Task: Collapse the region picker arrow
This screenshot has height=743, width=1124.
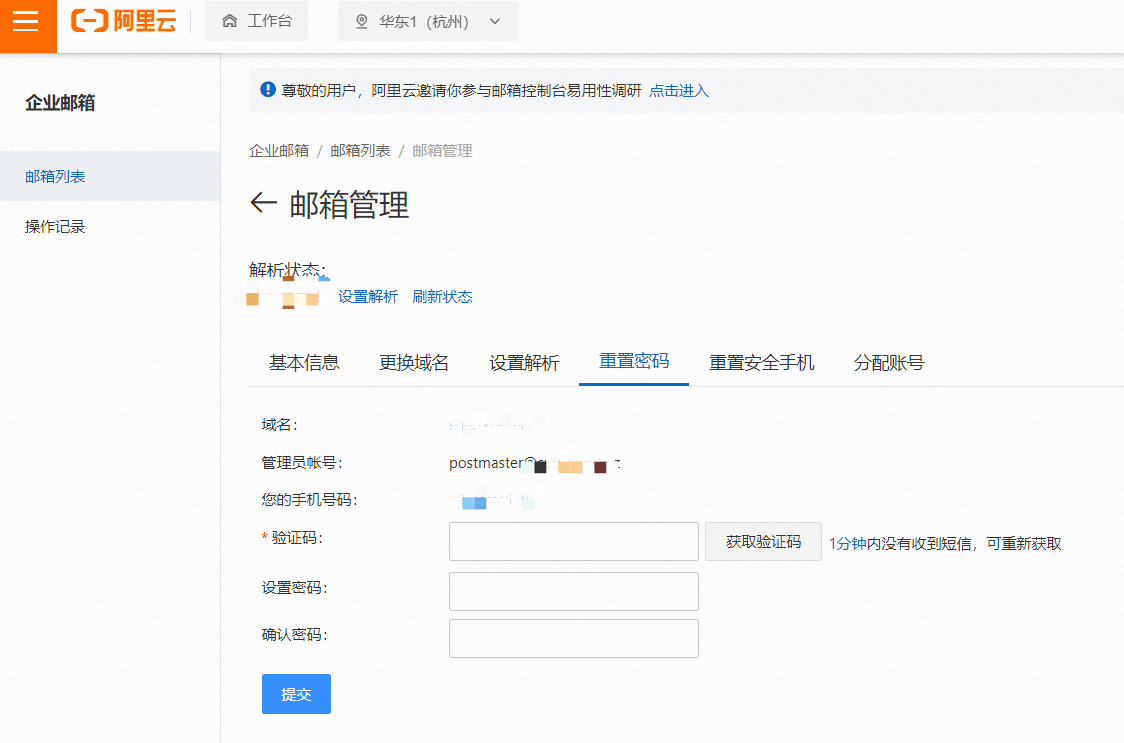Action: (495, 21)
